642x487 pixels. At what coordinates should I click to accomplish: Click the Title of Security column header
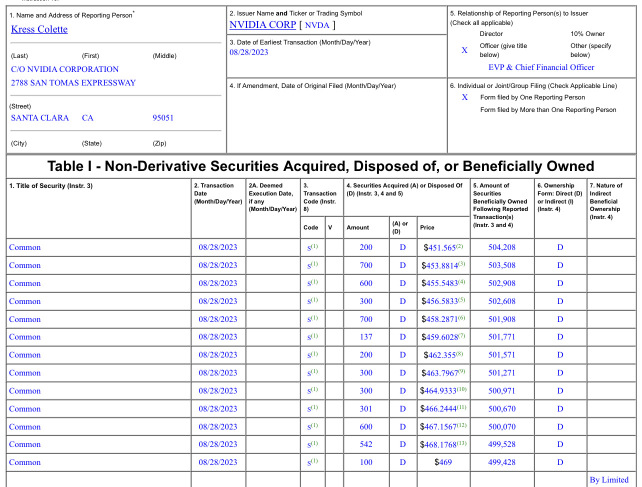tap(51, 186)
